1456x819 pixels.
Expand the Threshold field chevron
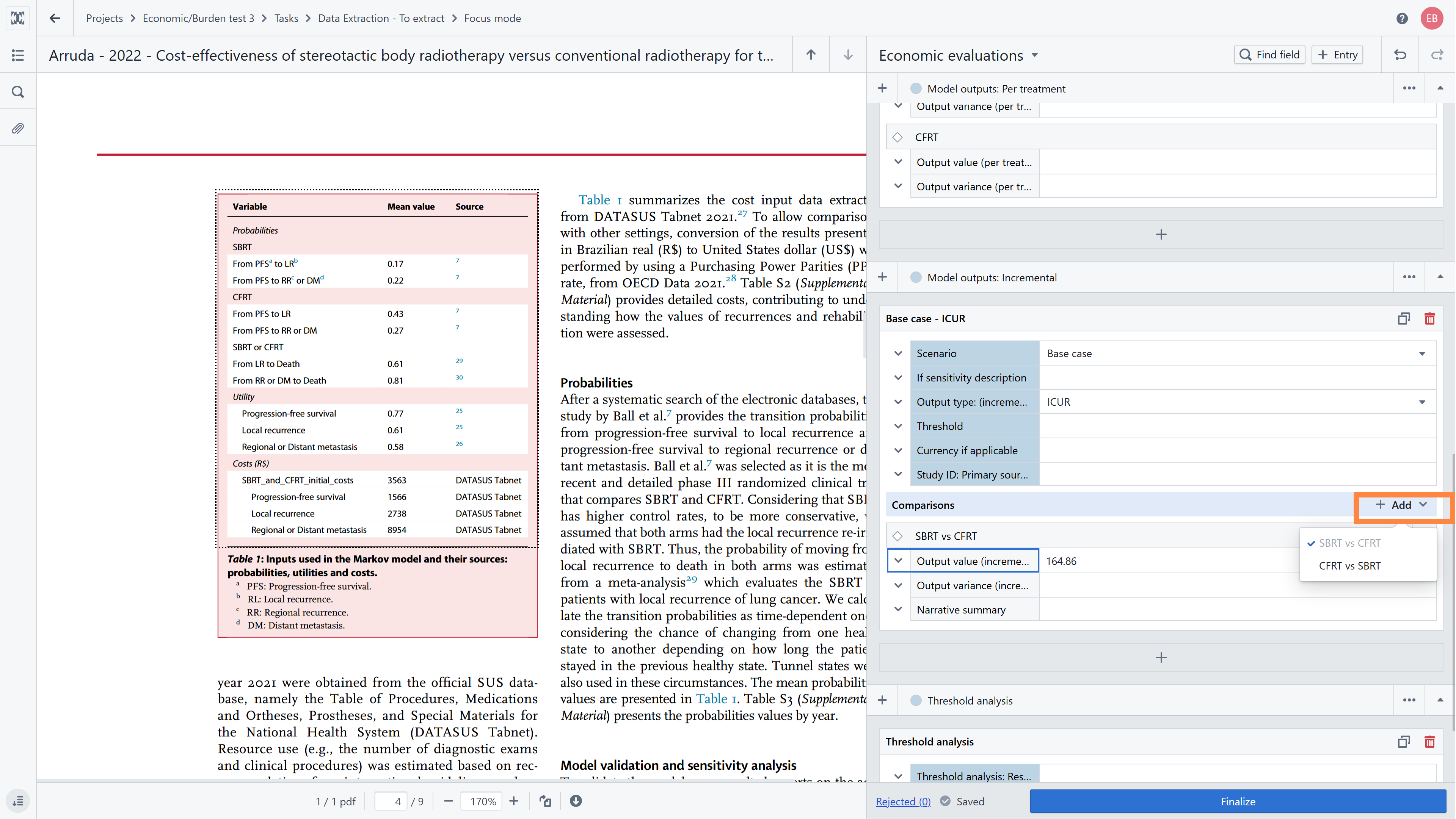coord(898,426)
